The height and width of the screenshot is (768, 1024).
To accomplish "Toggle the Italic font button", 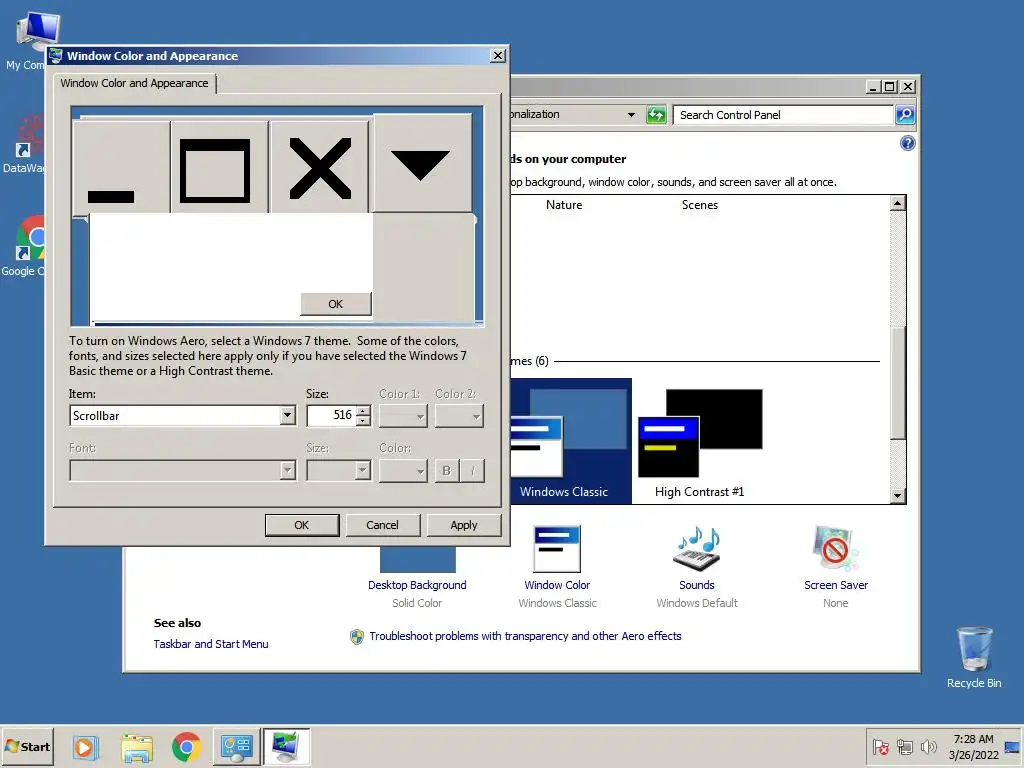I will 472,470.
